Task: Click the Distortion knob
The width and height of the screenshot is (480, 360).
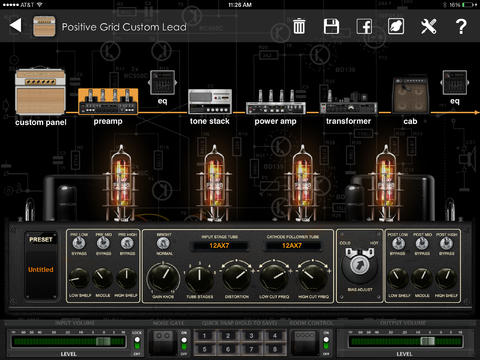Action: click(x=236, y=278)
